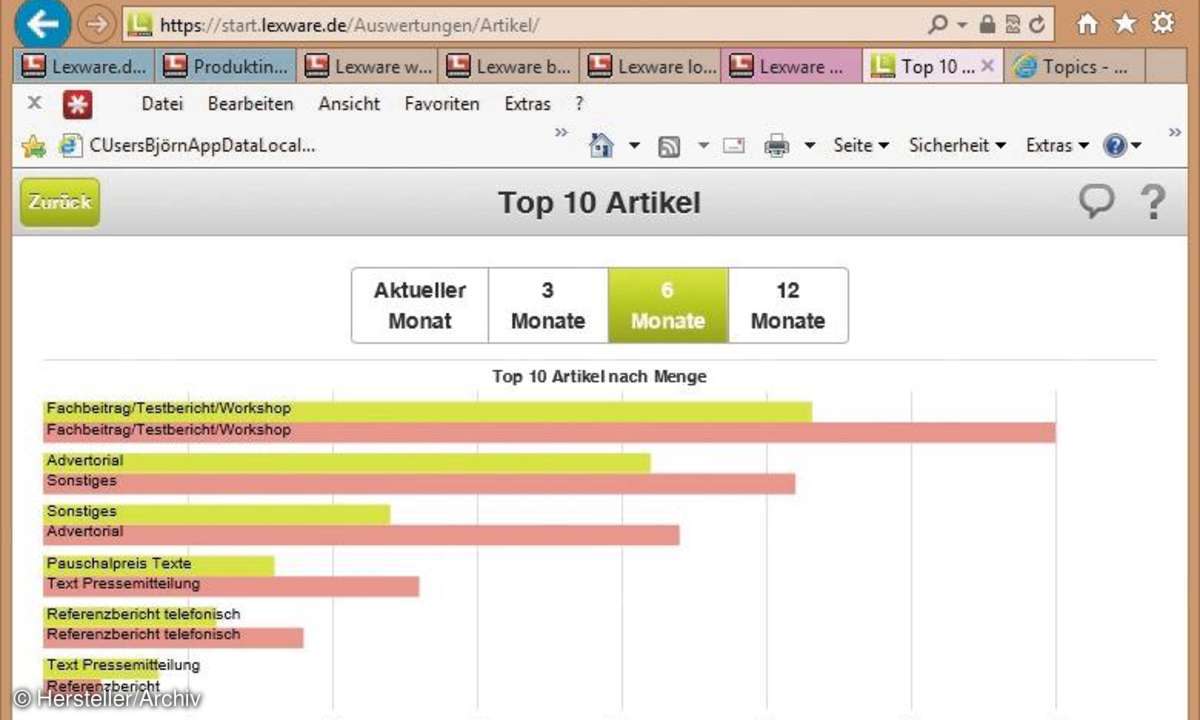Open the Extras menu in menu bar
Screen dimensions: 1200x720
click(x=527, y=103)
